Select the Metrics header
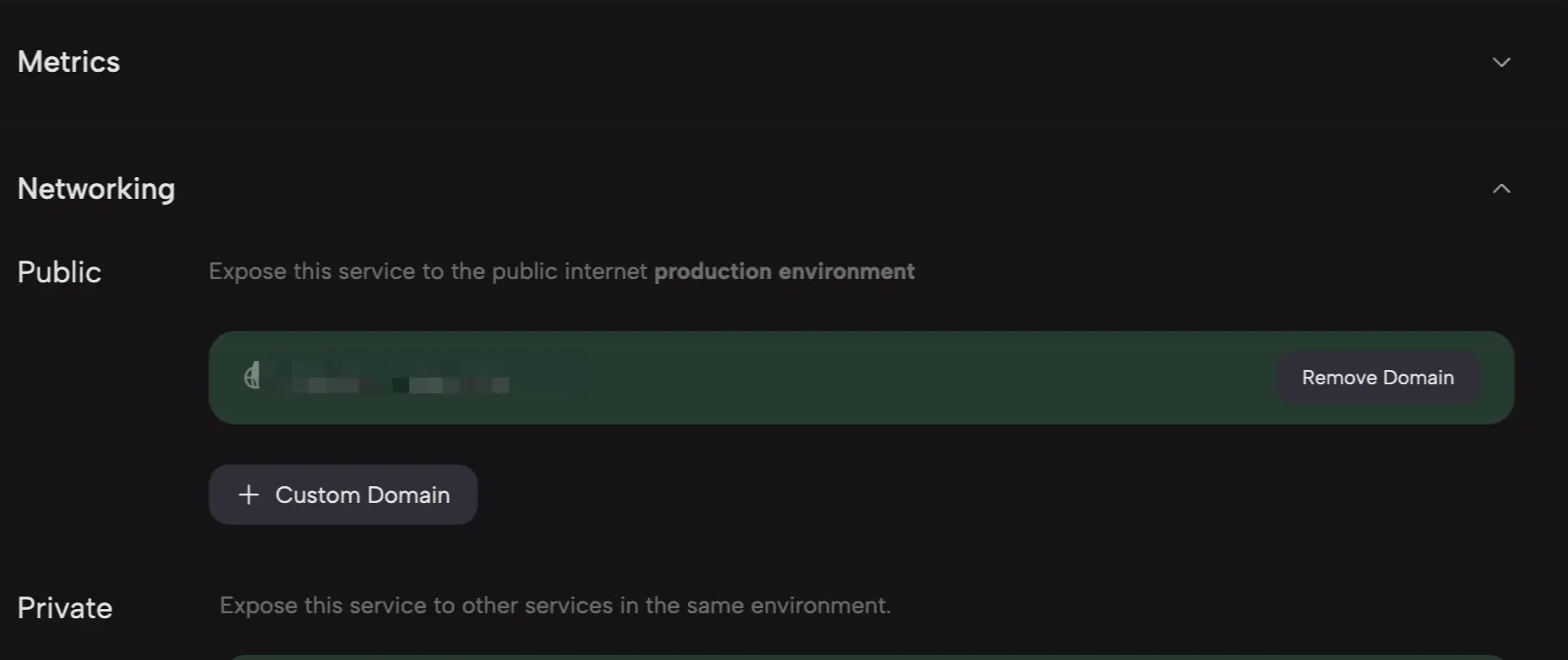This screenshot has width=1568, height=660. (x=68, y=61)
